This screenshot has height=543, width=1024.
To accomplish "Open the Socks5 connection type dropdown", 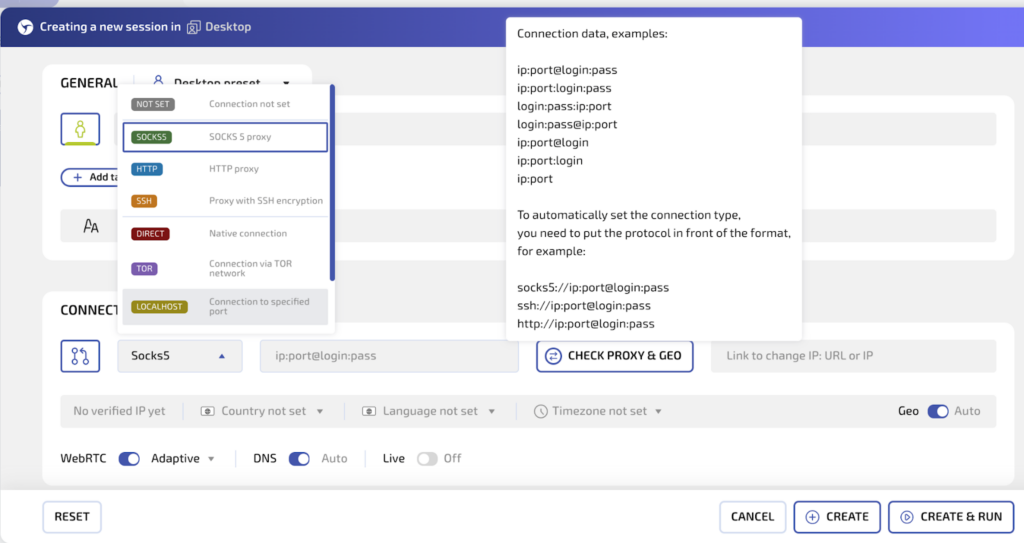I will tap(180, 356).
